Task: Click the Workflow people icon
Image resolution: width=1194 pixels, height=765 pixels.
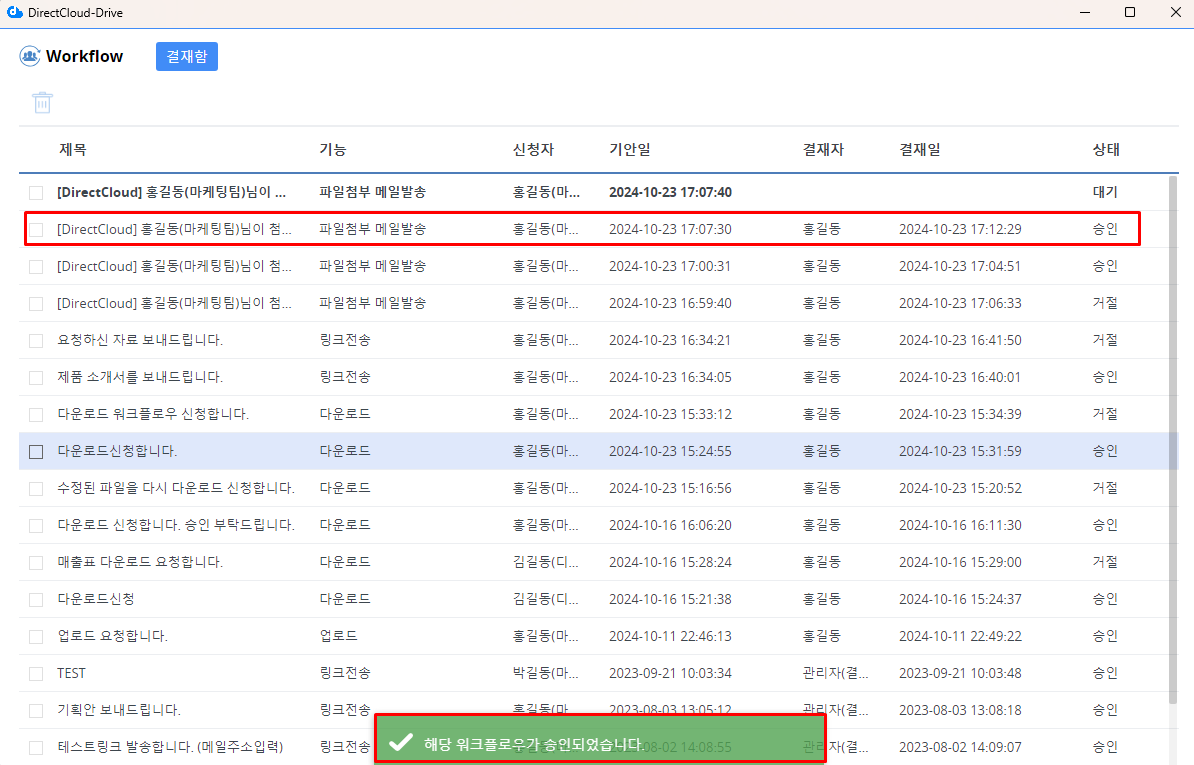Action: (x=29, y=56)
